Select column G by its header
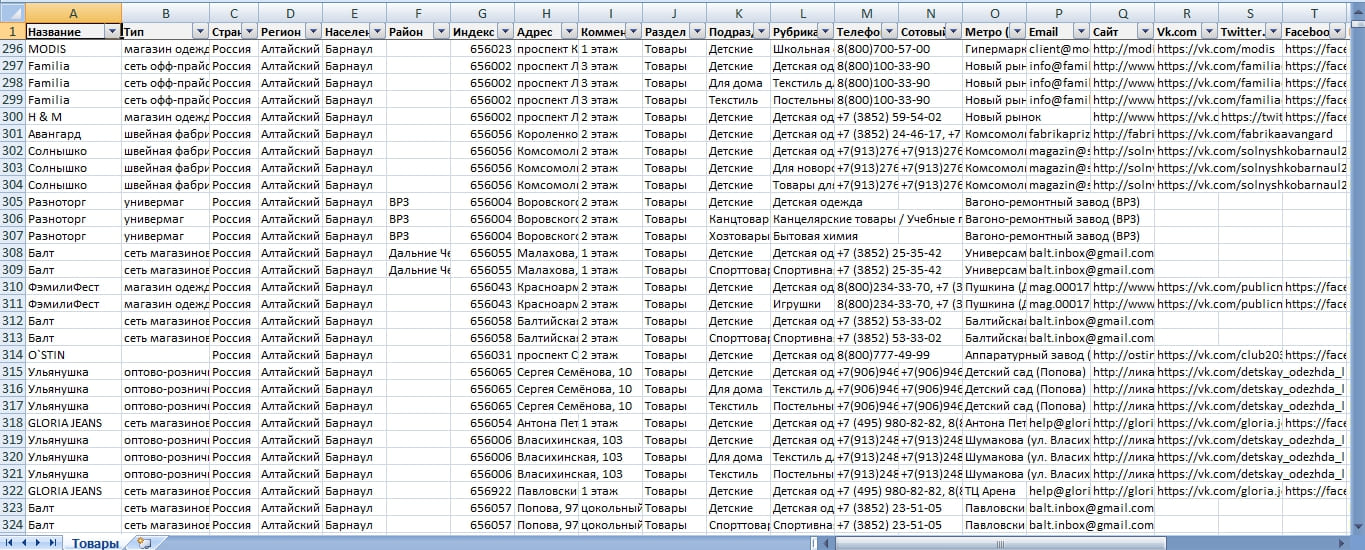This screenshot has width=1365, height=550. (482, 13)
